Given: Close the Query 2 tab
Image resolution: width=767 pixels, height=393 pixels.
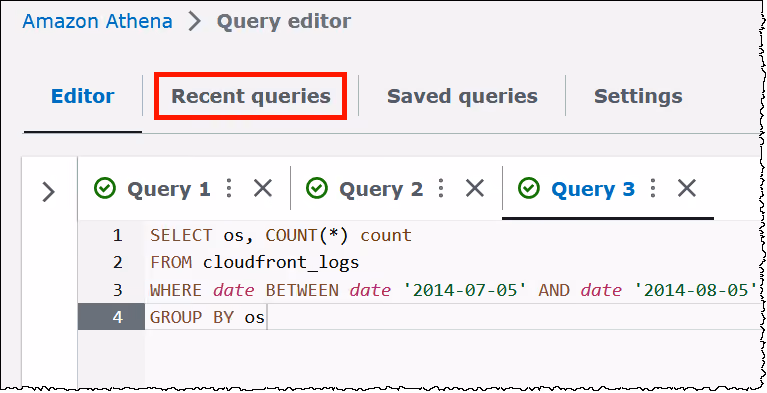Looking at the screenshot, I should 474,188.
